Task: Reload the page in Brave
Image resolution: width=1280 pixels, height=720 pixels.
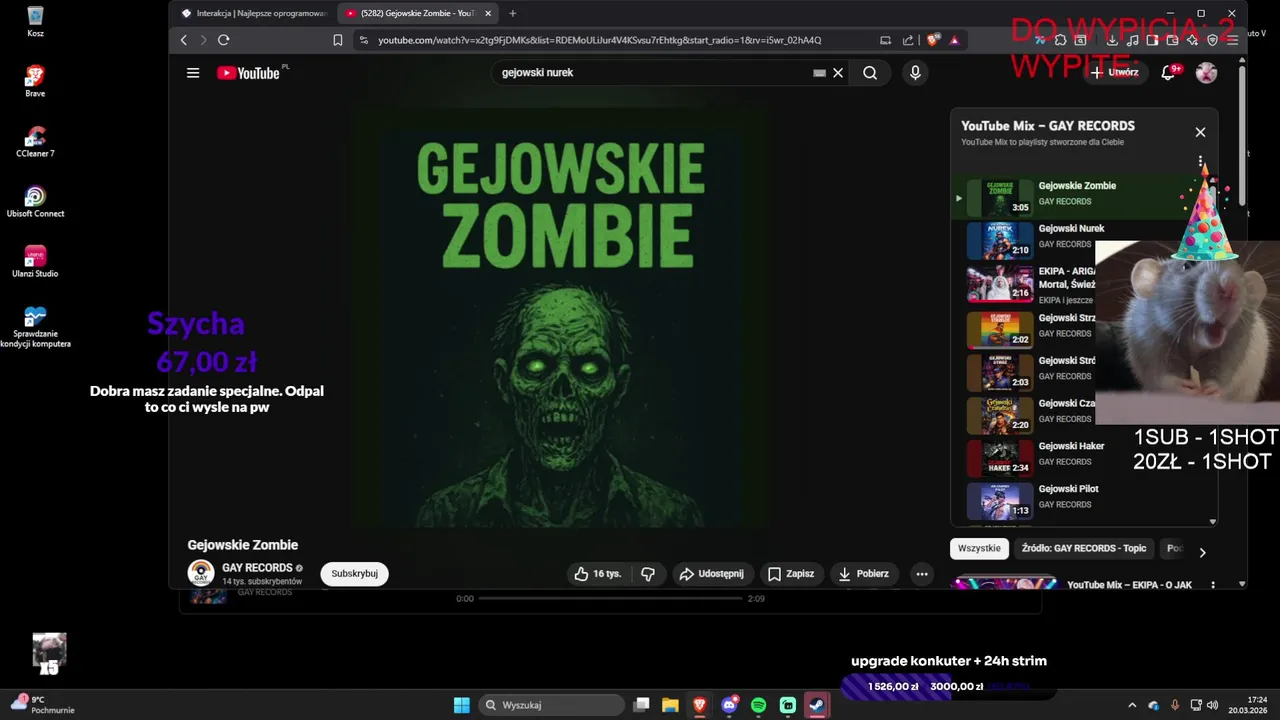Action: coord(223,40)
